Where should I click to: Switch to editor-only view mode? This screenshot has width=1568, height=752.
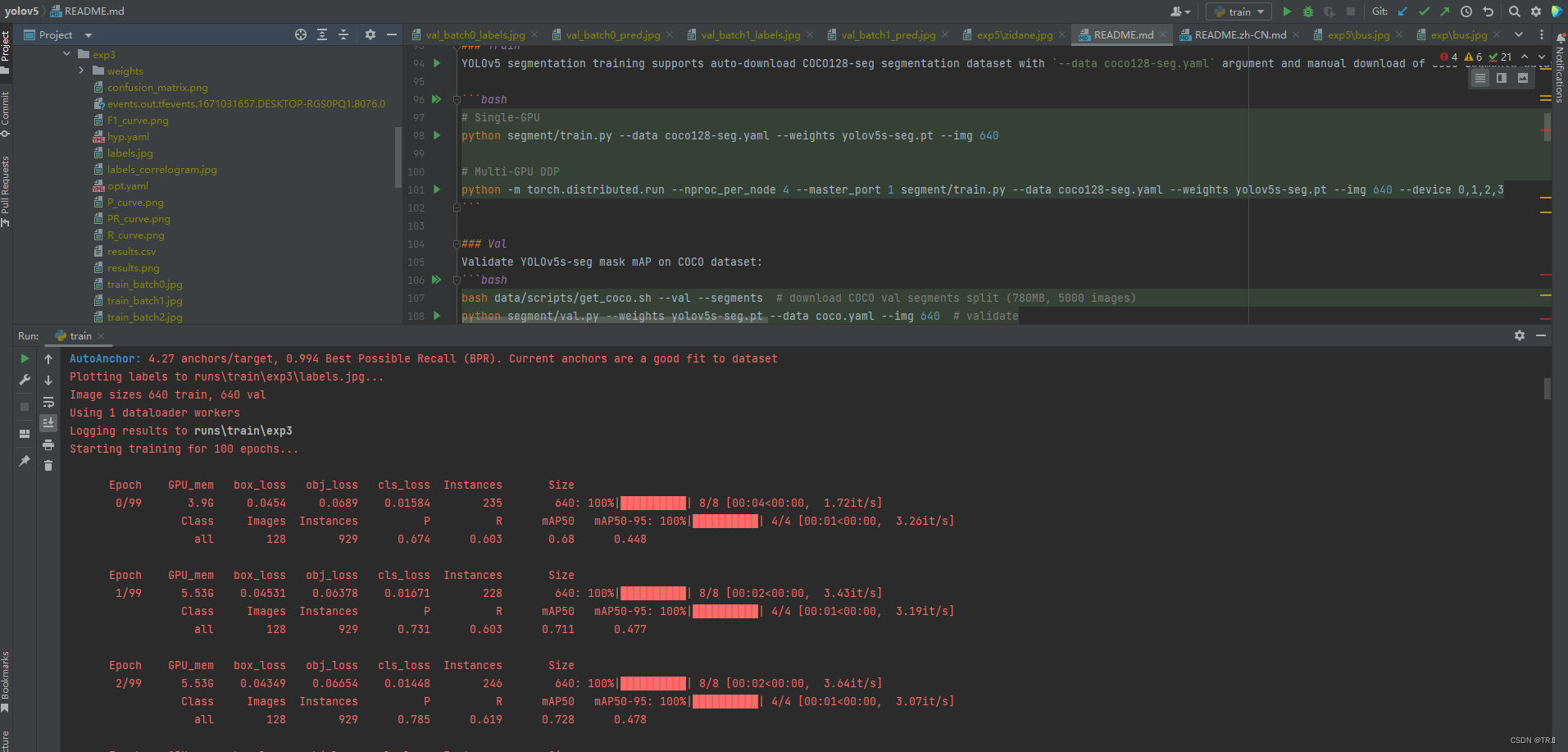point(1479,78)
